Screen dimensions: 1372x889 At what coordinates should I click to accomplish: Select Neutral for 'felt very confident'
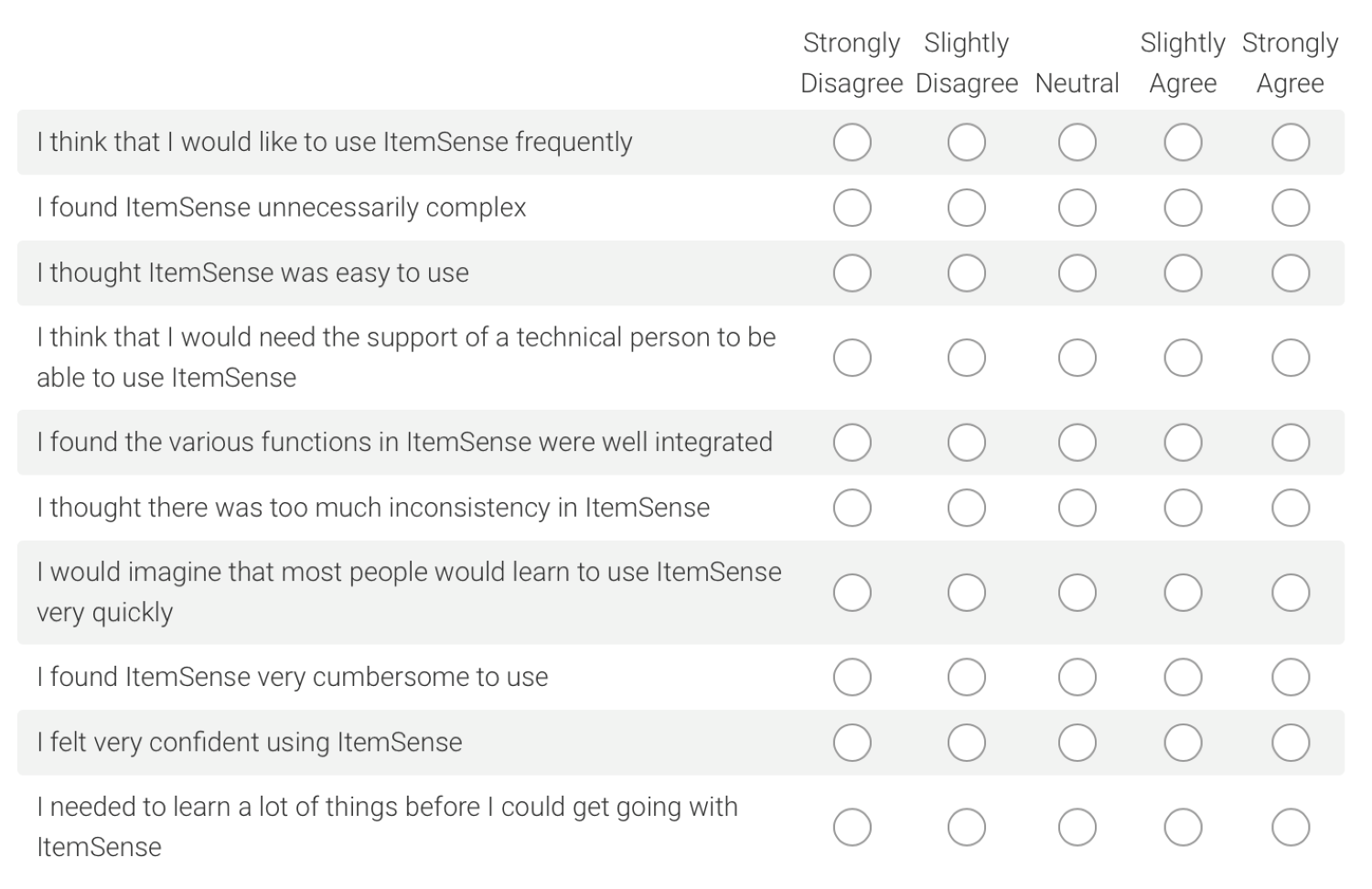click(1077, 743)
